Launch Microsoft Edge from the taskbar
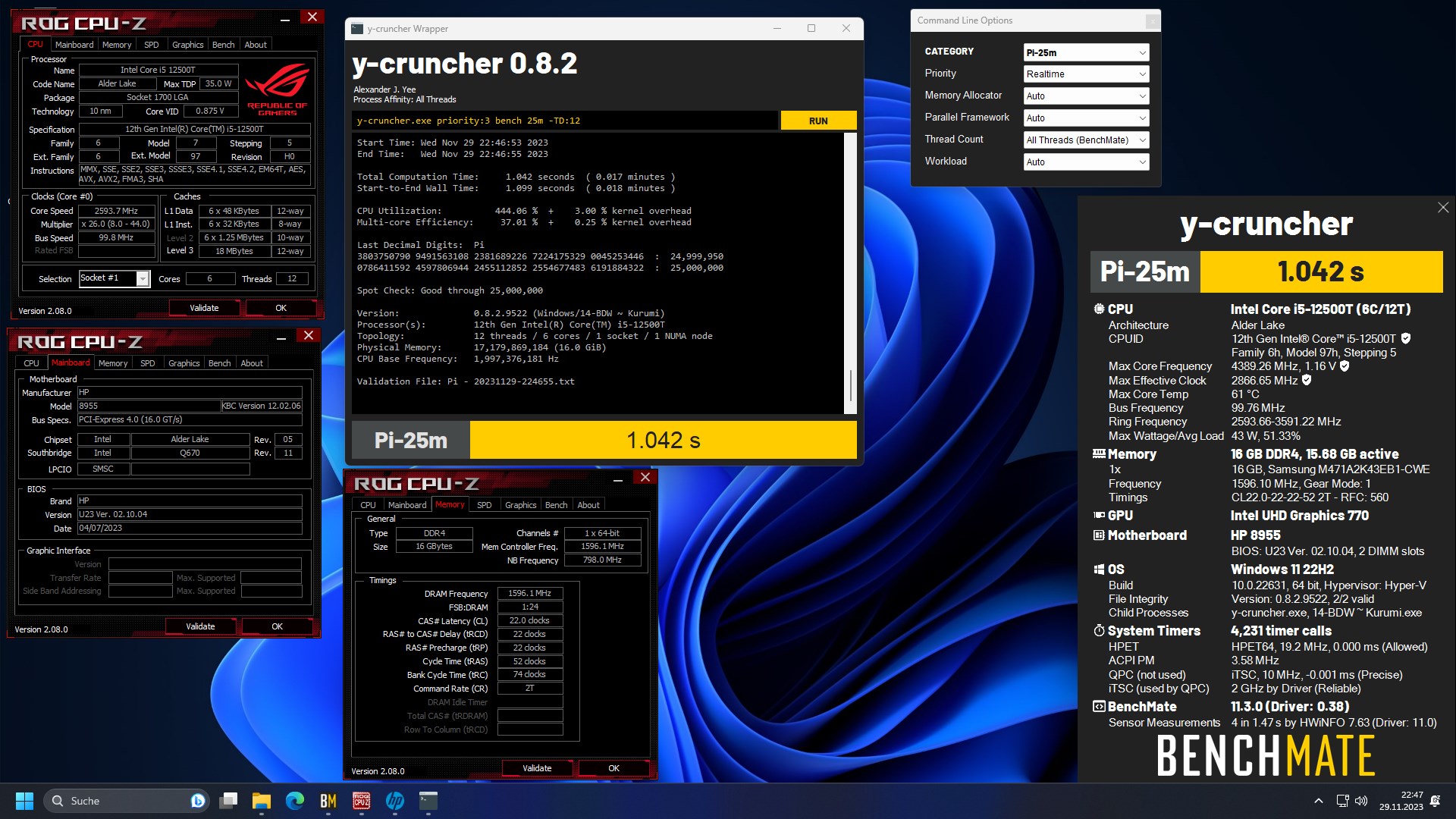The height and width of the screenshot is (819, 1456). click(295, 801)
